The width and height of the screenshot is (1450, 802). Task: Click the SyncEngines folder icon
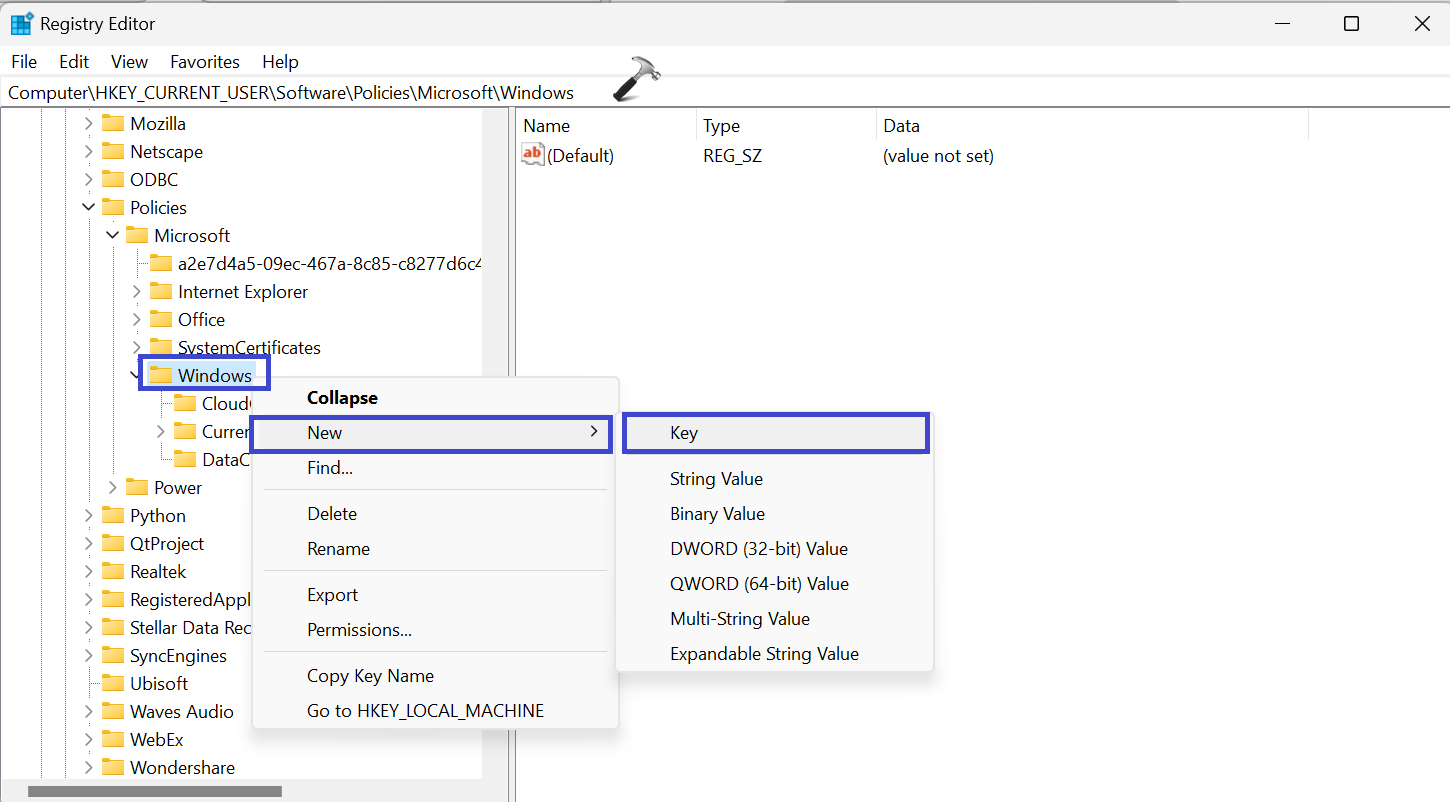pos(113,656)
